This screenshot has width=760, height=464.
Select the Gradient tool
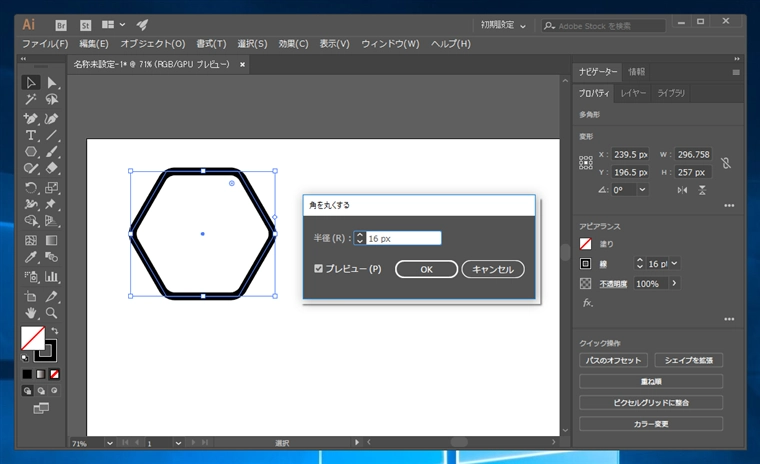click(x=51, y=240)
